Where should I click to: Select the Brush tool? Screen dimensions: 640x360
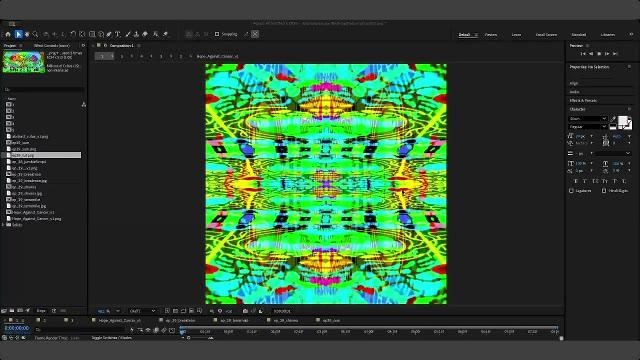[x=127, y=35]
